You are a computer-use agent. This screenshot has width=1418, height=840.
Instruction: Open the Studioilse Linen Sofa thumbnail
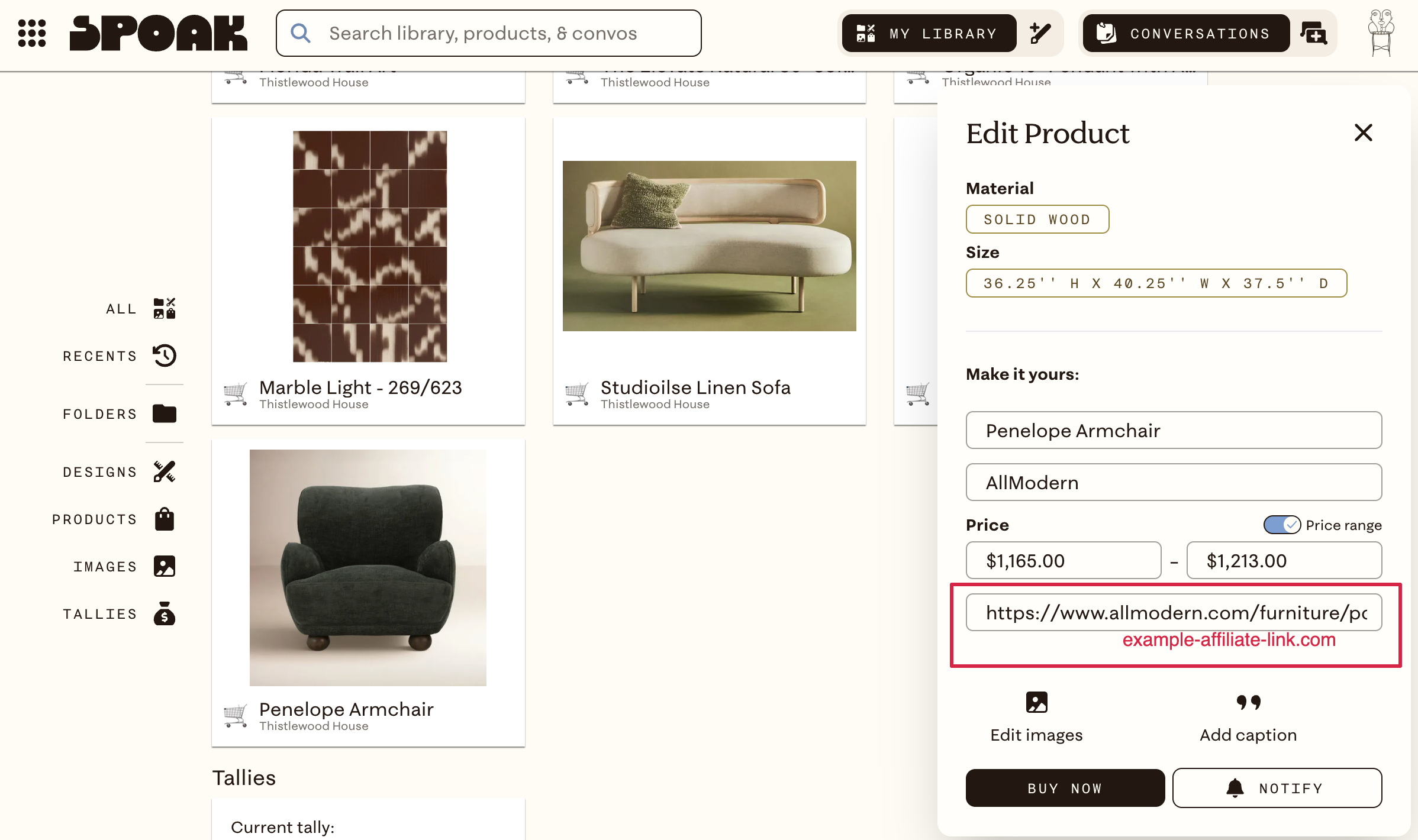[x=709, y=246]
